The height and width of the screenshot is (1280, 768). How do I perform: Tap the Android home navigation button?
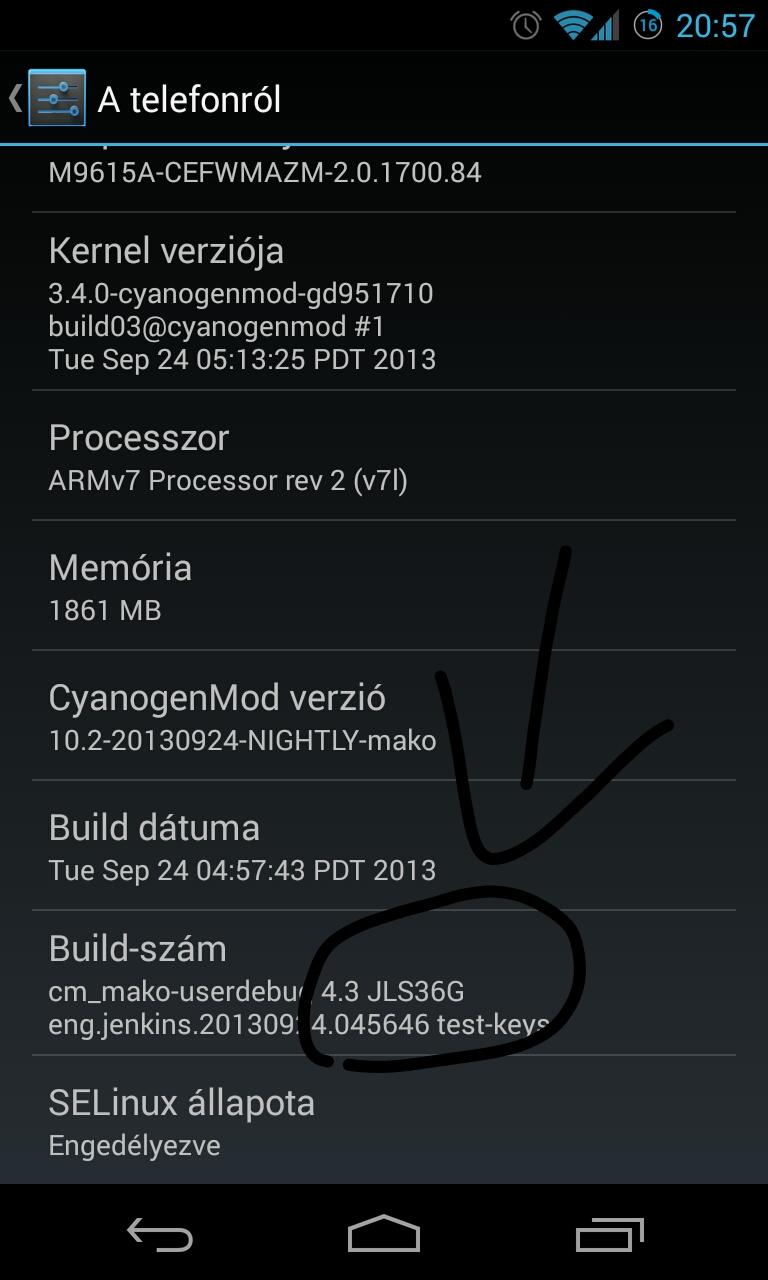pos(384,1234)
